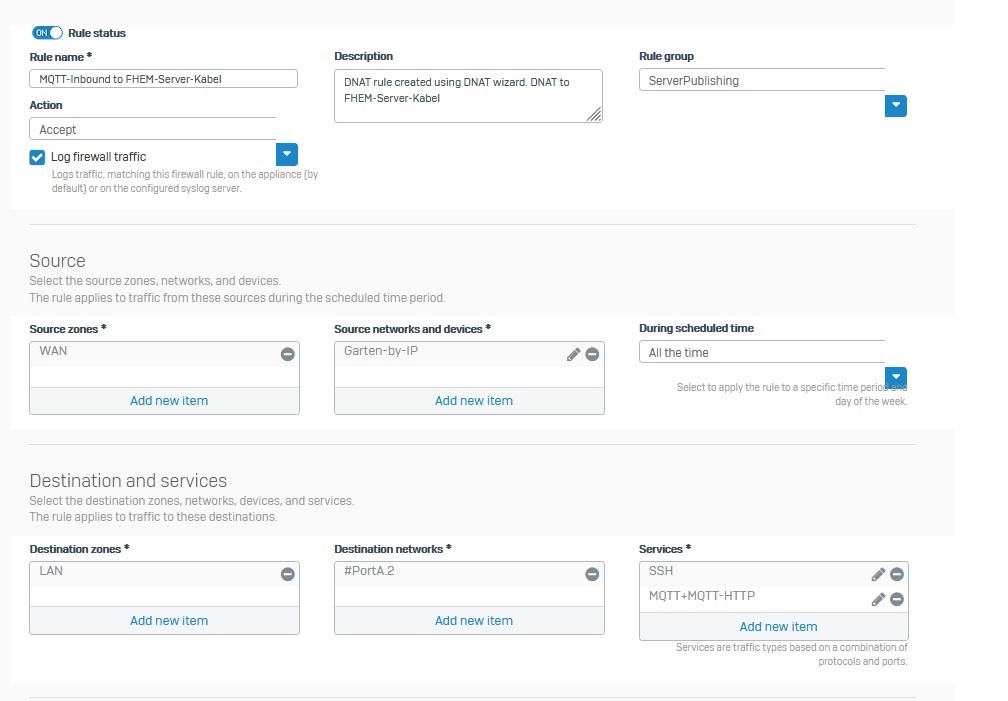
Task: Edit the Garten-by-IP network entry
Action: point(574,354)
